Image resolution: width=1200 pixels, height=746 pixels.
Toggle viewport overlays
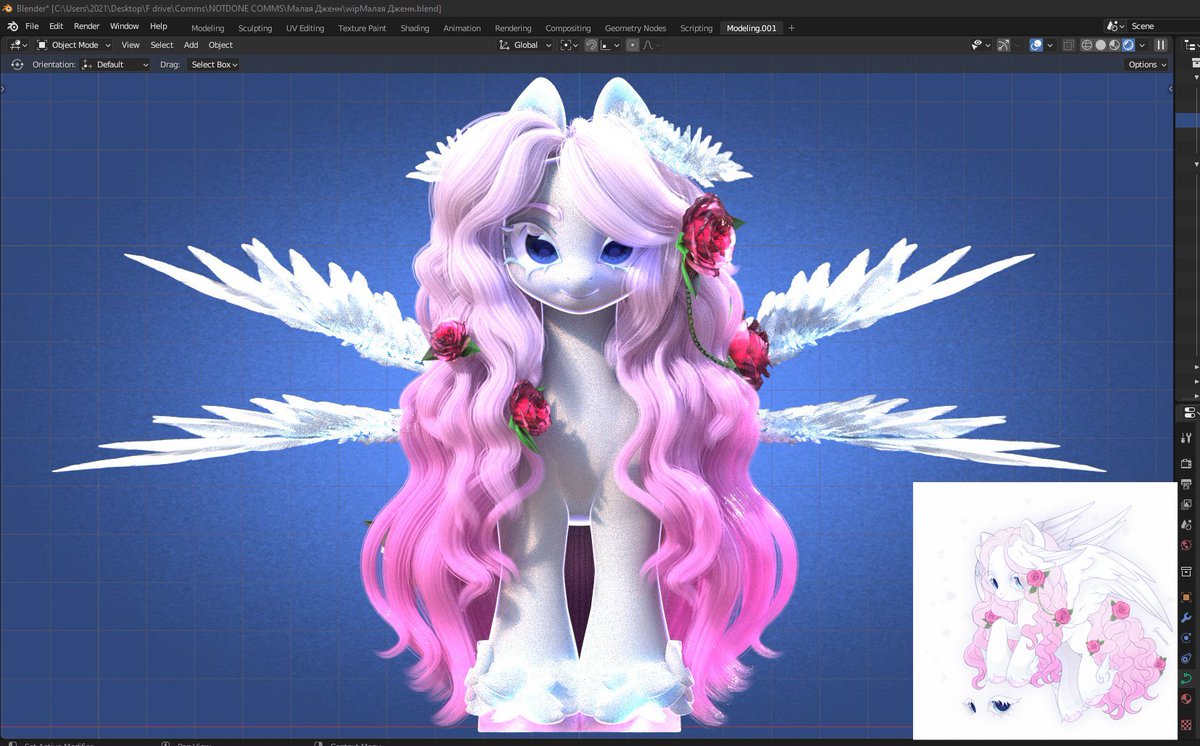click(x=1036, y=45)
